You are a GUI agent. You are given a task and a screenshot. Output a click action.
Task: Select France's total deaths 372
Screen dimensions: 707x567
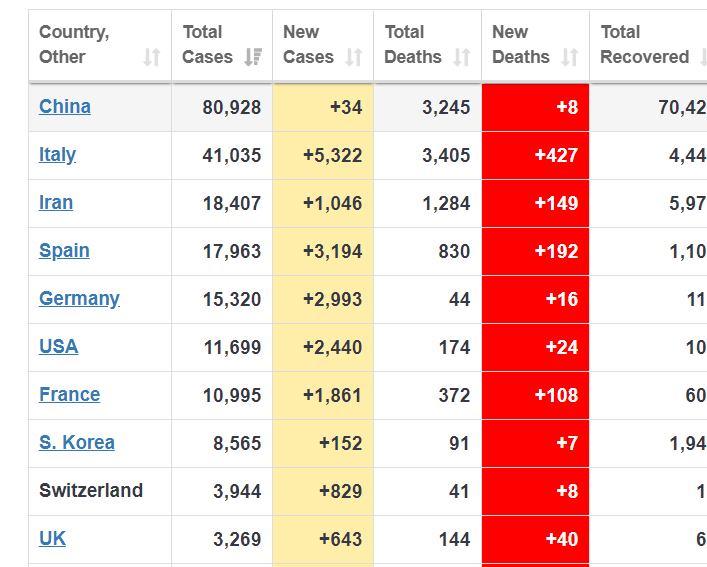click(454, 396)
